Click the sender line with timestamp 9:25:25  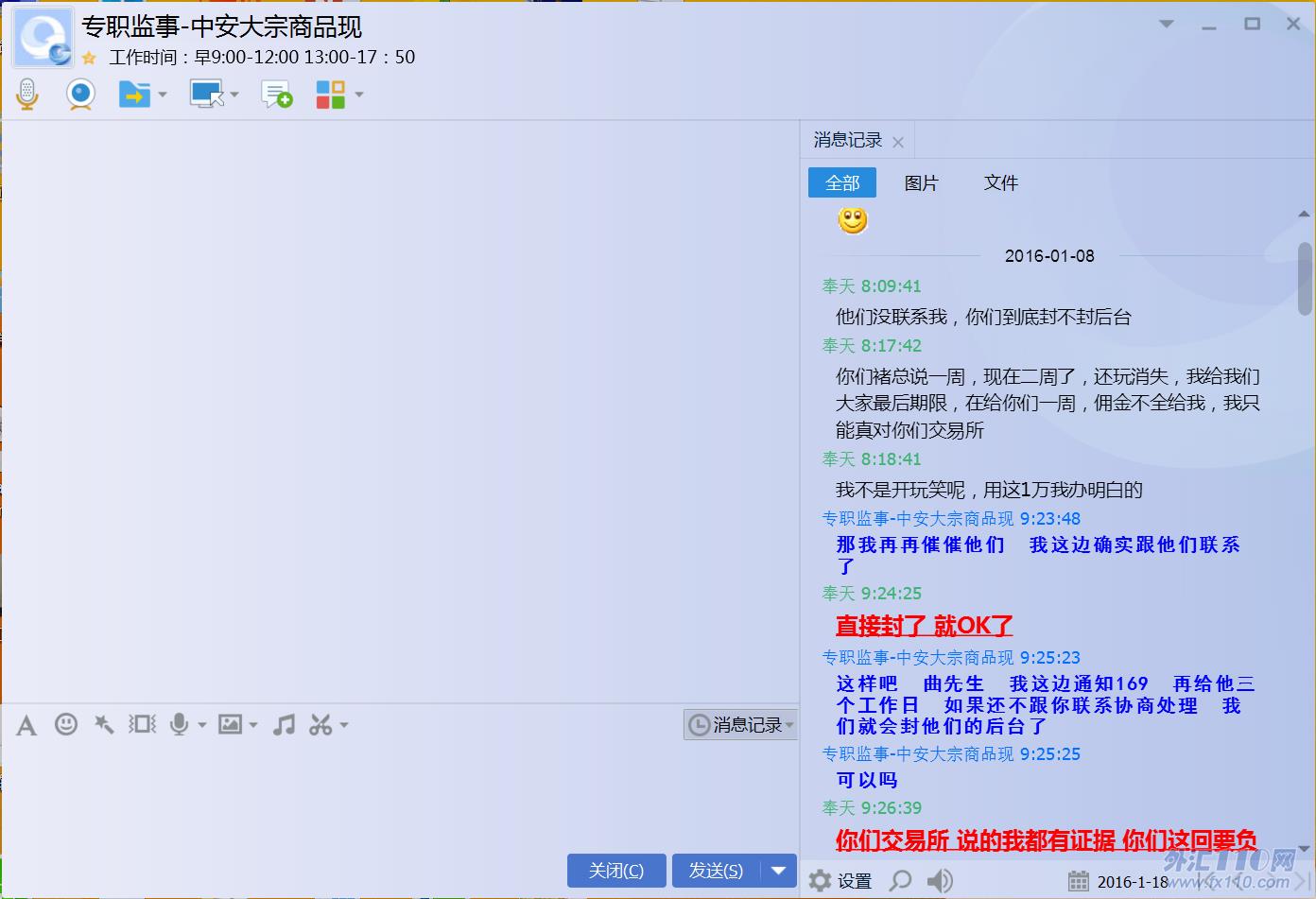coord(951,754)
